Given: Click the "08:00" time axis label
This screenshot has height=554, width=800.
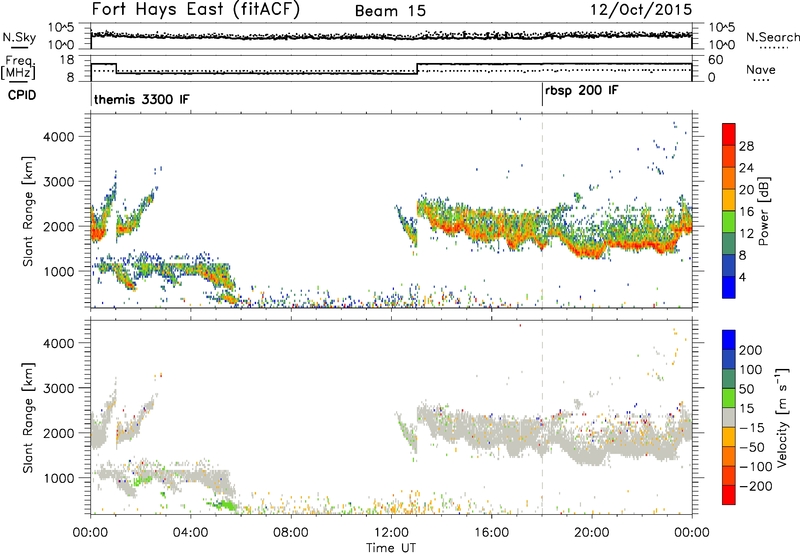Looking at the screenshot, I should pos(290,533).
